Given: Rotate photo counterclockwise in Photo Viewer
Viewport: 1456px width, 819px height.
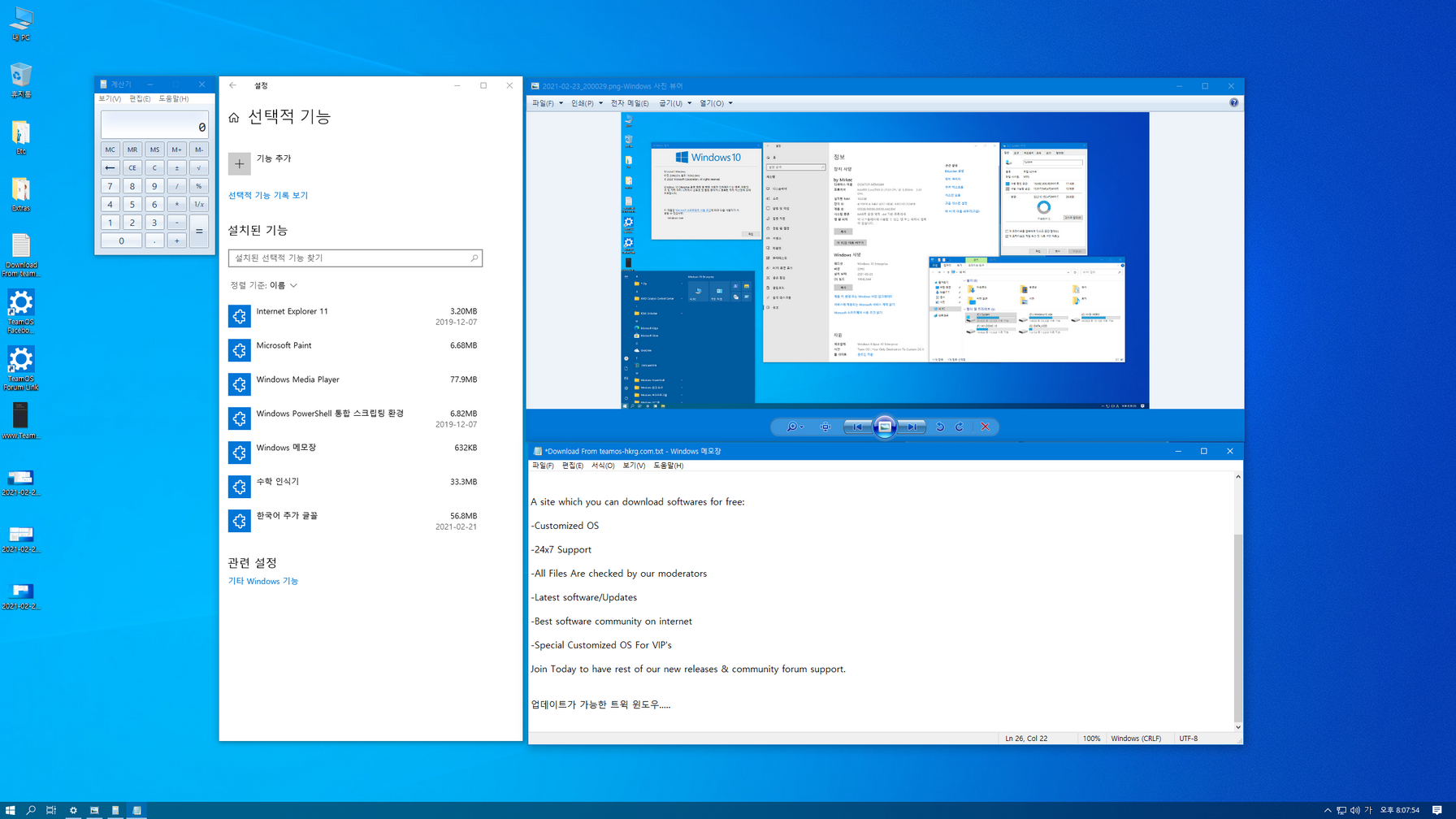Looking at the screenshot, I should click(x=940, y=427).
